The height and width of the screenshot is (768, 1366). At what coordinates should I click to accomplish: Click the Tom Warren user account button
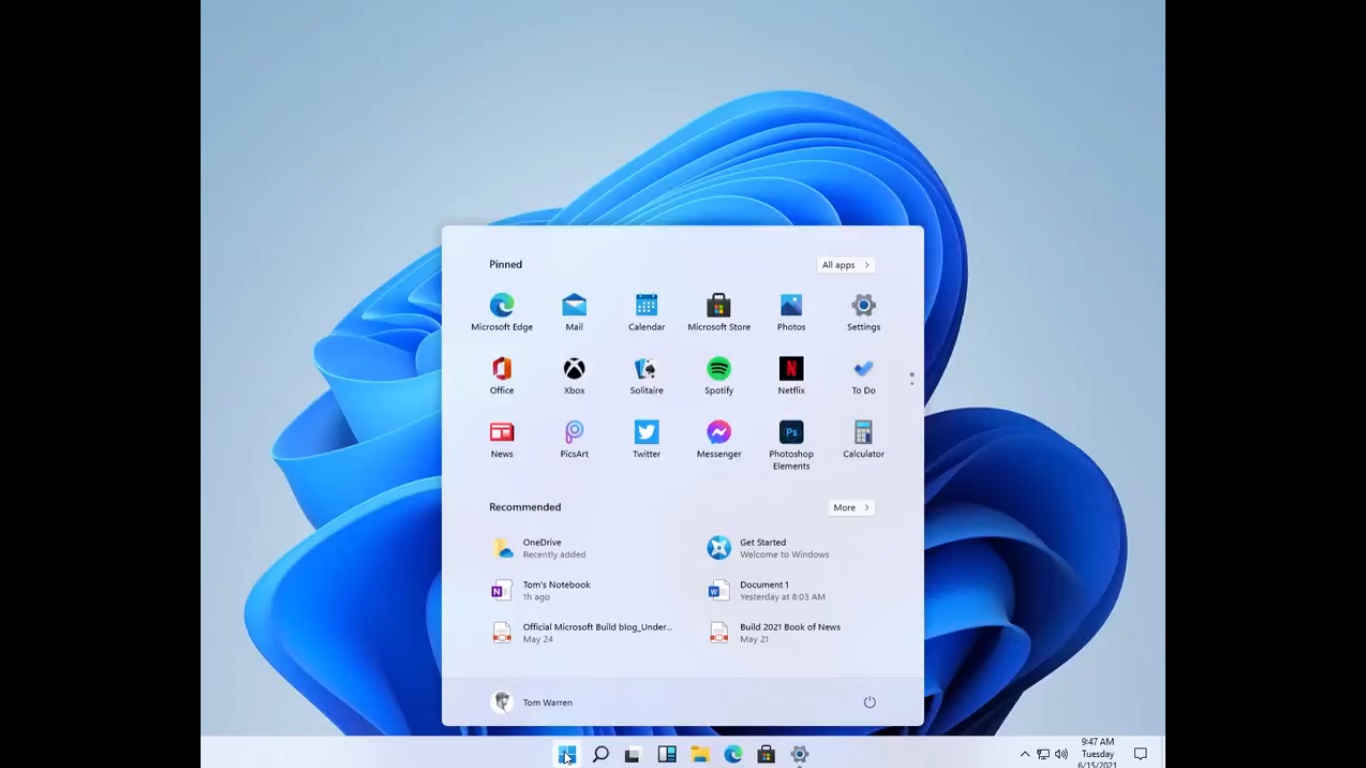(533, 702)
